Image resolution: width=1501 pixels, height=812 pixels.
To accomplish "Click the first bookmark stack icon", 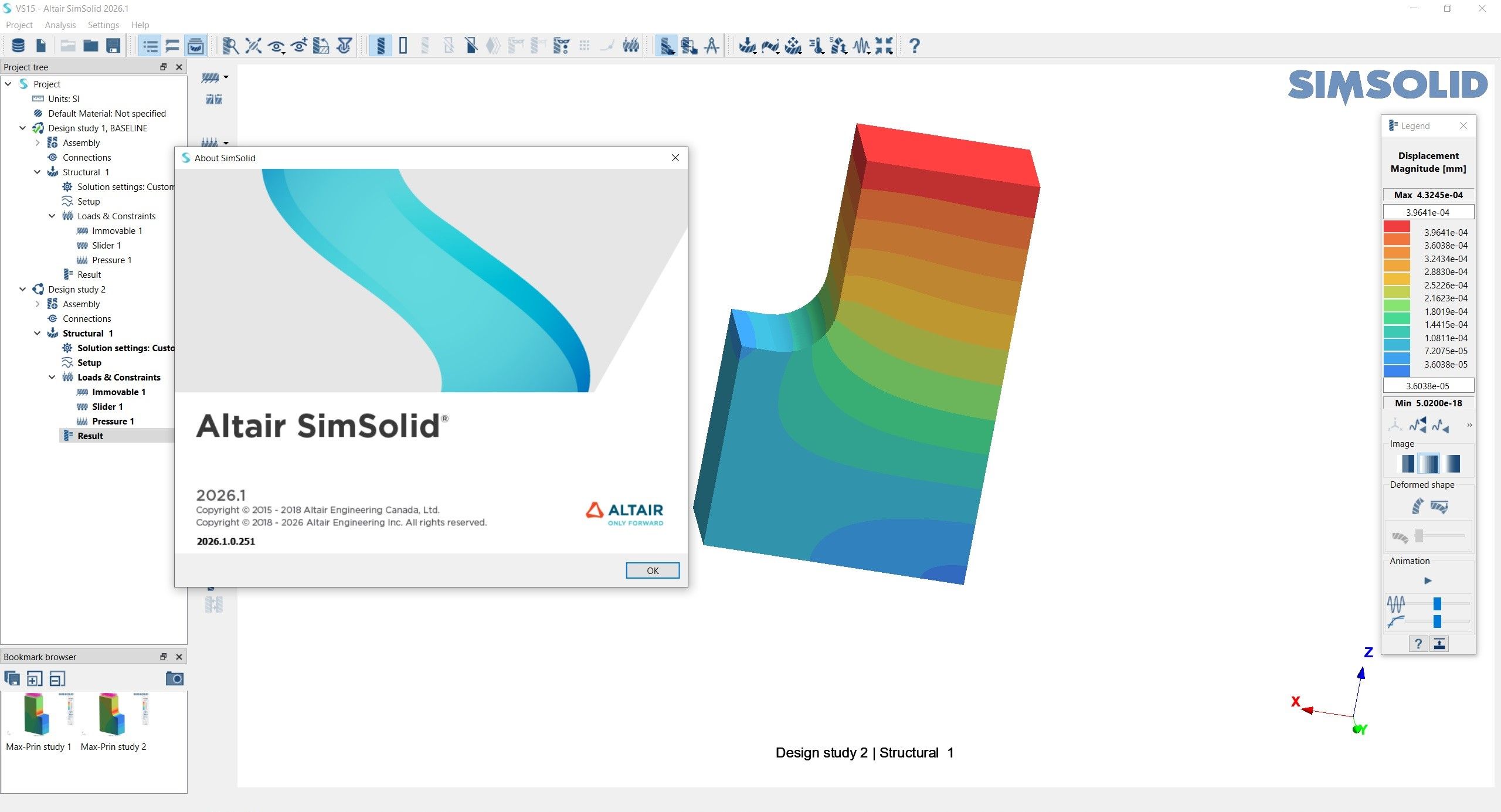I will pyautogui.click(x=12, y=678).
